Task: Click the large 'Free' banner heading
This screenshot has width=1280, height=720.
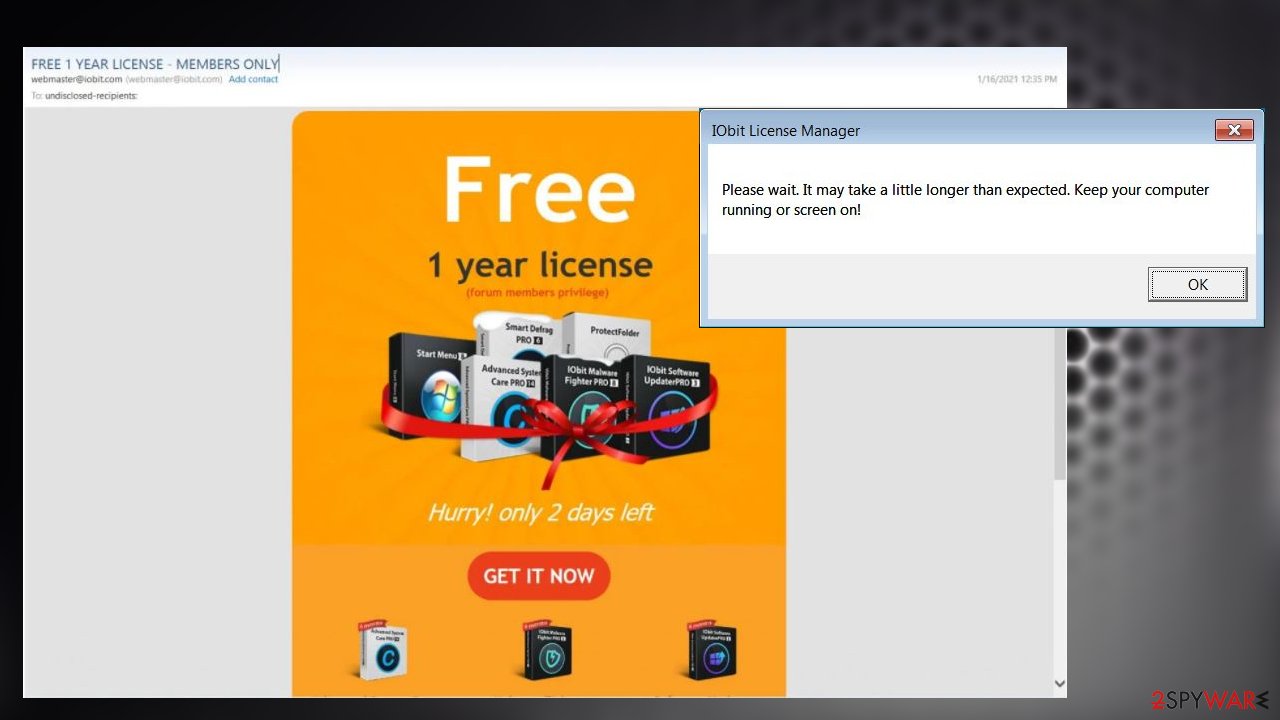Action: [539, 189]
